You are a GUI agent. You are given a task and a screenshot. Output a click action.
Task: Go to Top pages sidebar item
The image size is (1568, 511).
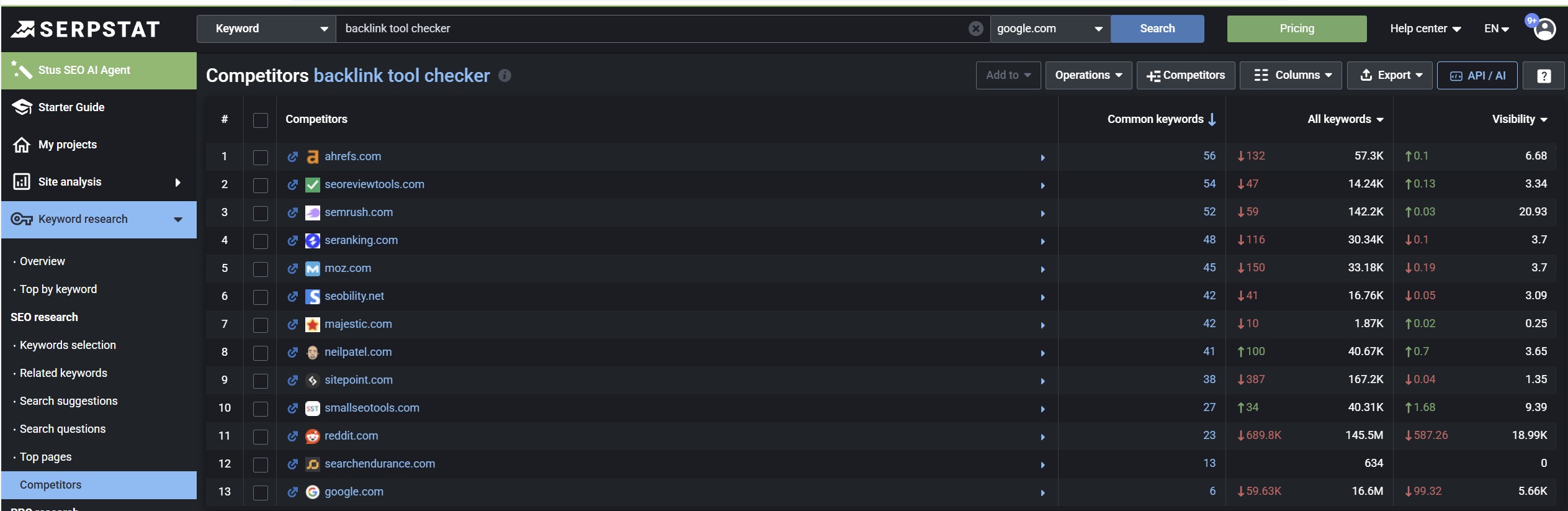click(x=45, y=457)
